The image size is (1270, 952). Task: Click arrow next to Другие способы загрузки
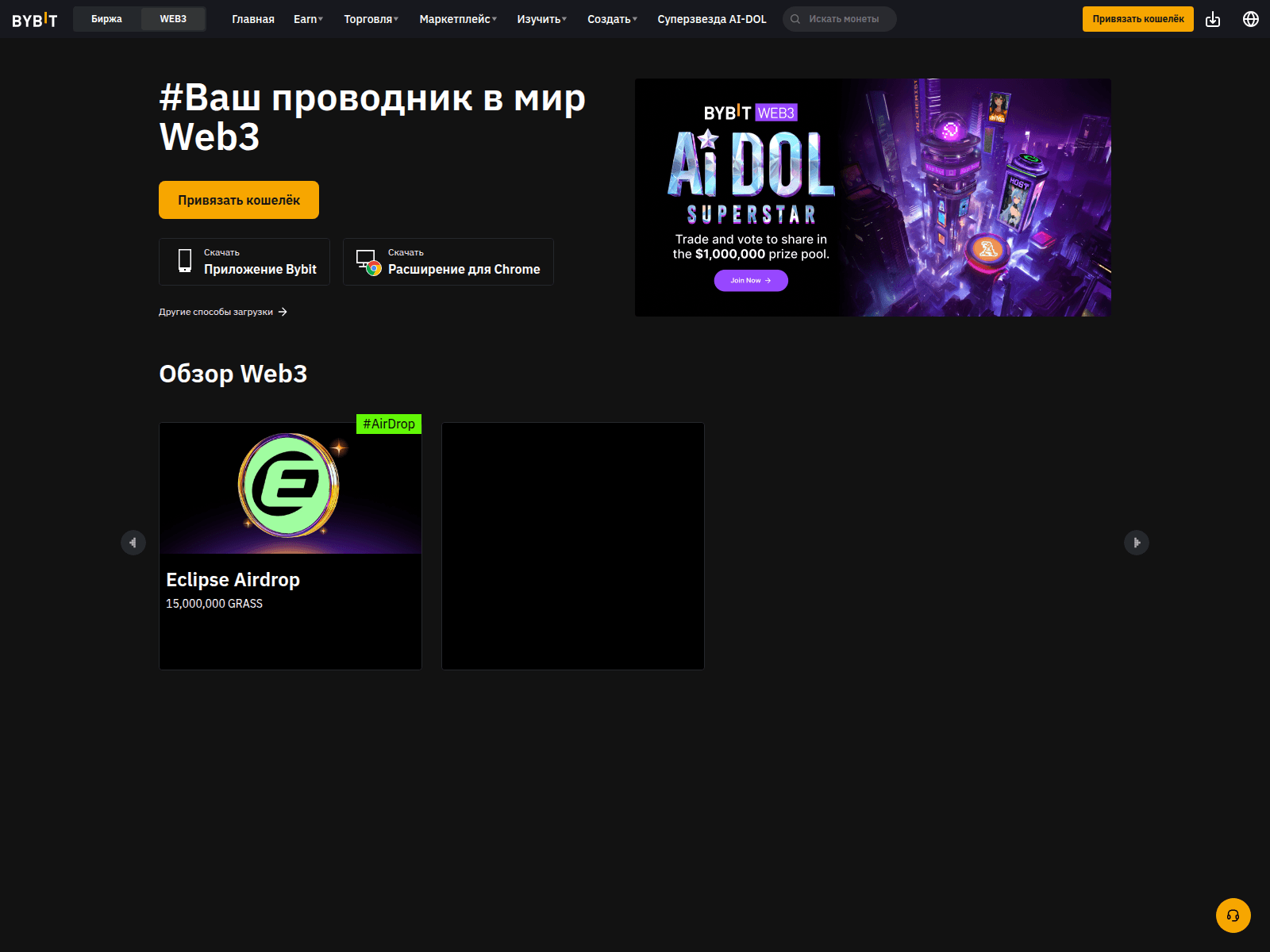coord(283,312)
